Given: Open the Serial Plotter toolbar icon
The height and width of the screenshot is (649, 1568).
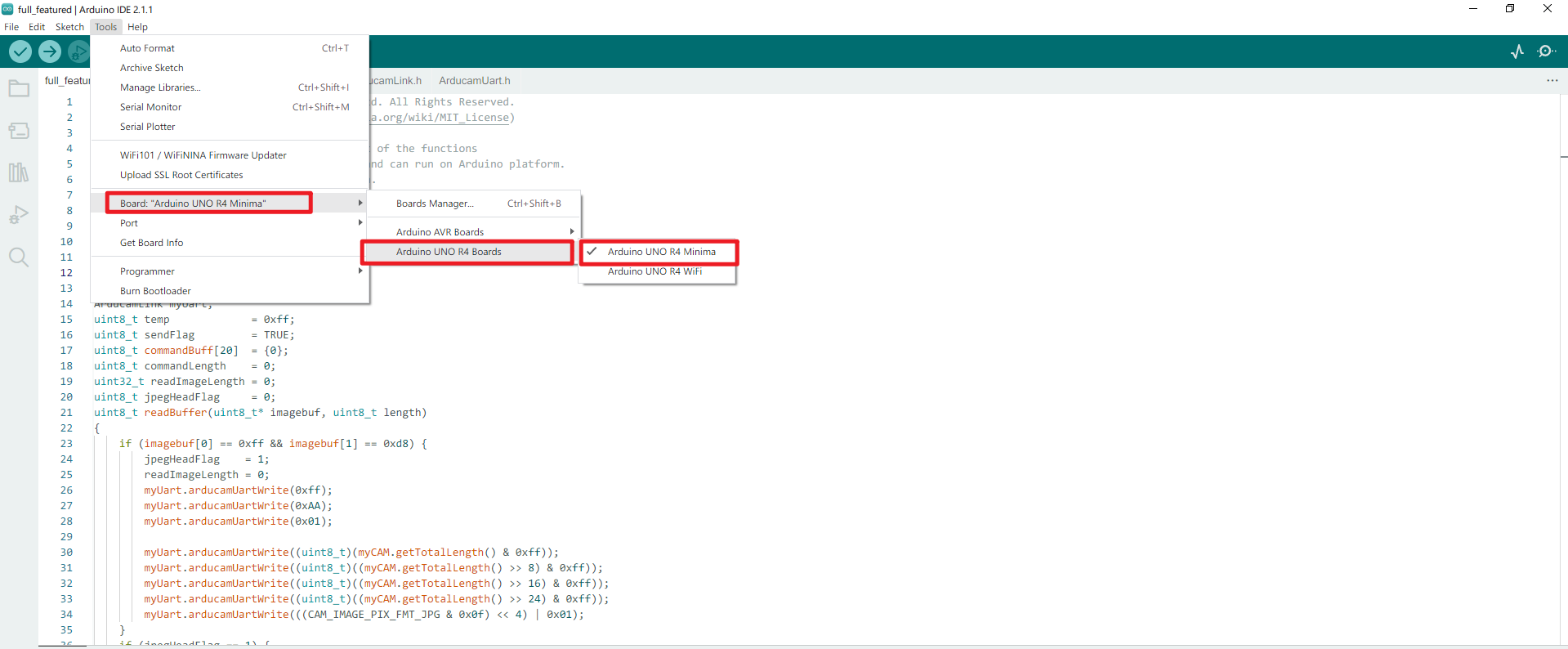Looking at the screenshot, I should [x=1517, y=51].
